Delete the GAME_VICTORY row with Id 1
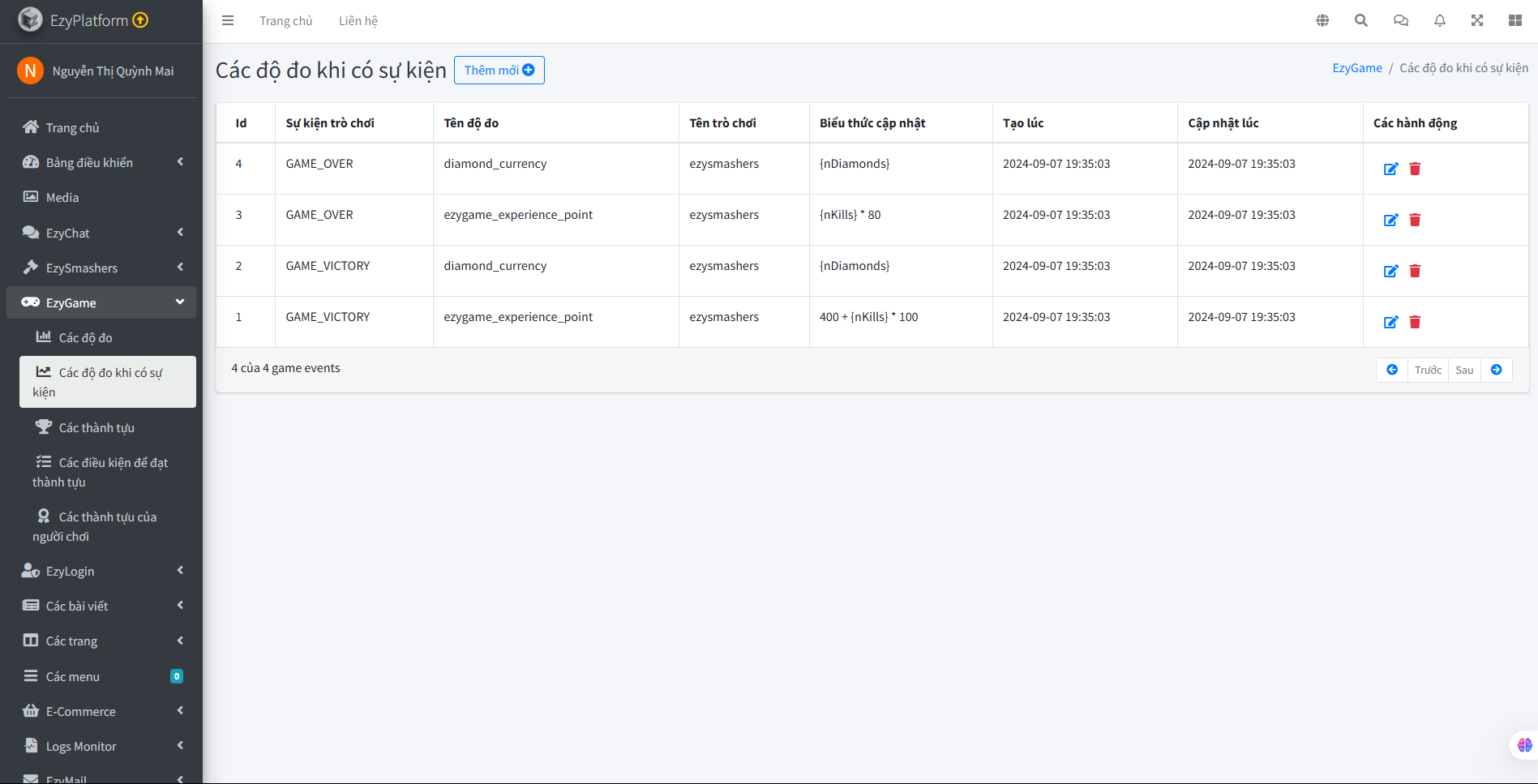 click(1415, 322)
